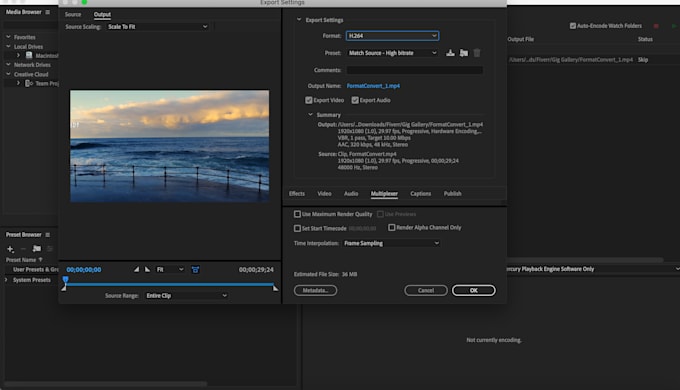The width and height of the screenshot is (680, 390).
Task: Click the OK button
Action: click(474, 290)
